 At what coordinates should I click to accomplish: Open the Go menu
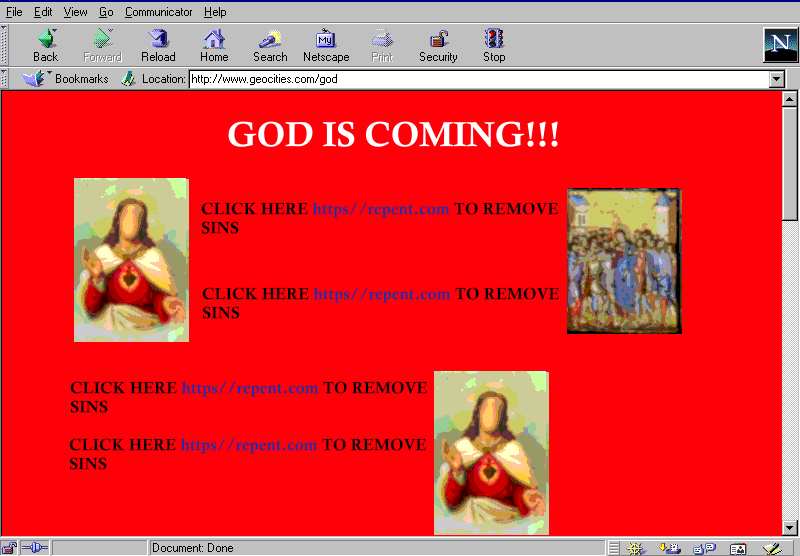tap(106, 12)
